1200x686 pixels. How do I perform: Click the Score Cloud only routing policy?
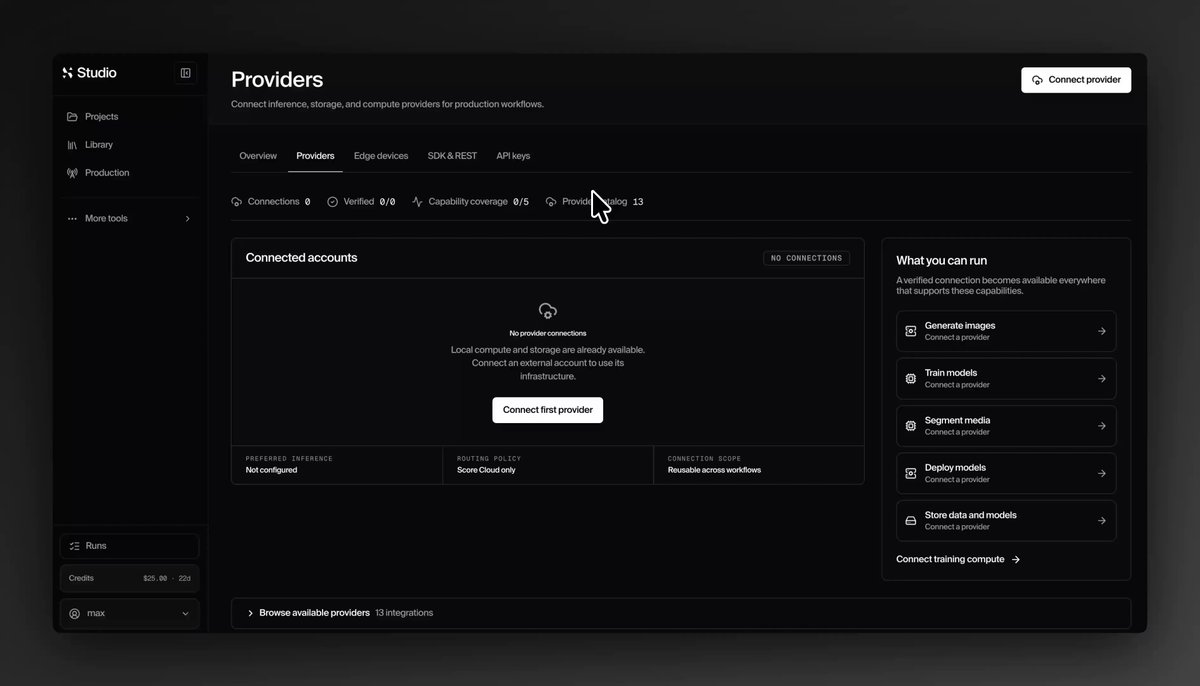[486, 470]
